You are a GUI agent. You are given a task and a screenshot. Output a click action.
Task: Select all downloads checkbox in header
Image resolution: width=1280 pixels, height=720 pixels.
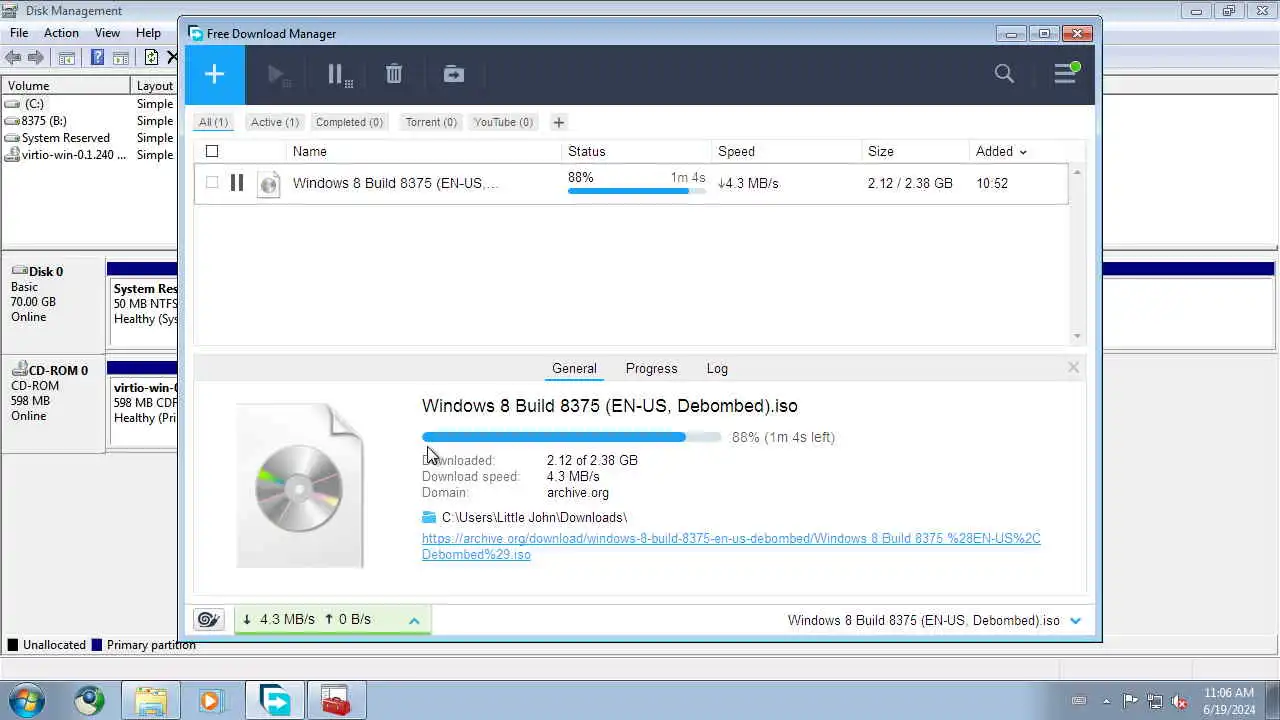coord(212,151)
